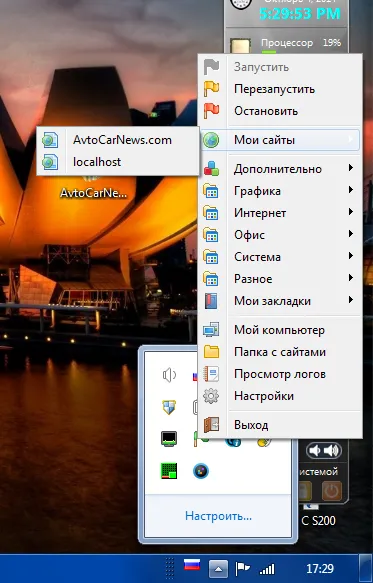Viewport: 373px width, 583px height.
Task: Click the Настройки gear icon
Action: click(211, 396)
